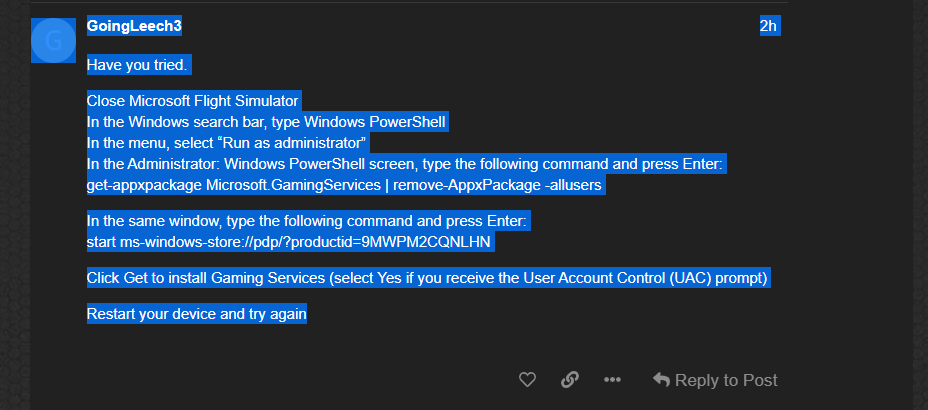
Task: Click the Administrator: Windows PowerShell screen line
Action: coord(405,164)
